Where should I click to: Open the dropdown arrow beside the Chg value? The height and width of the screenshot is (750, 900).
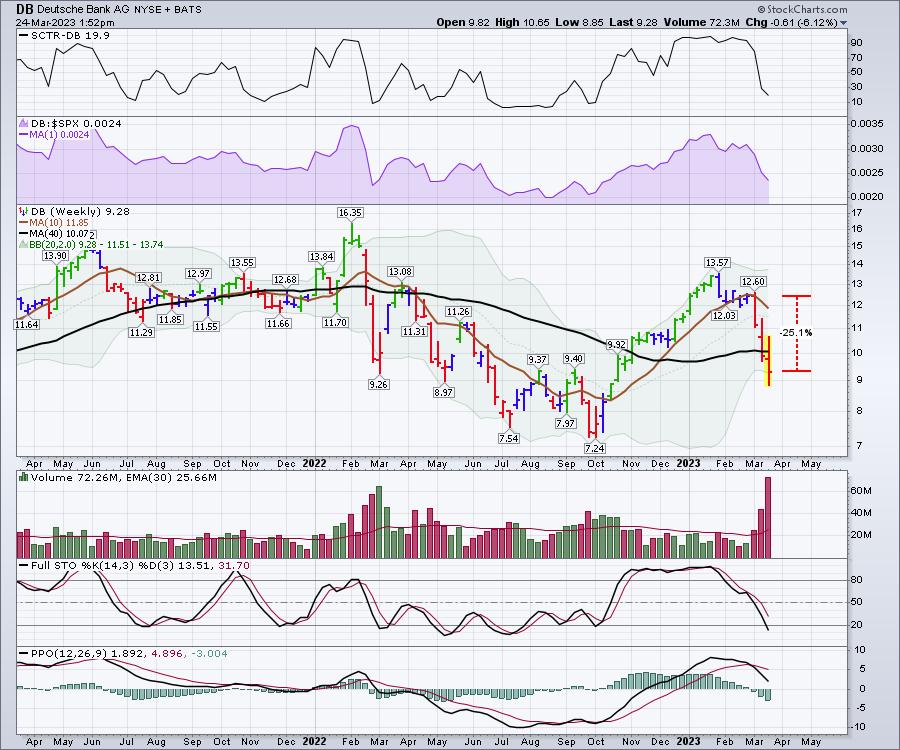point(843,23)
